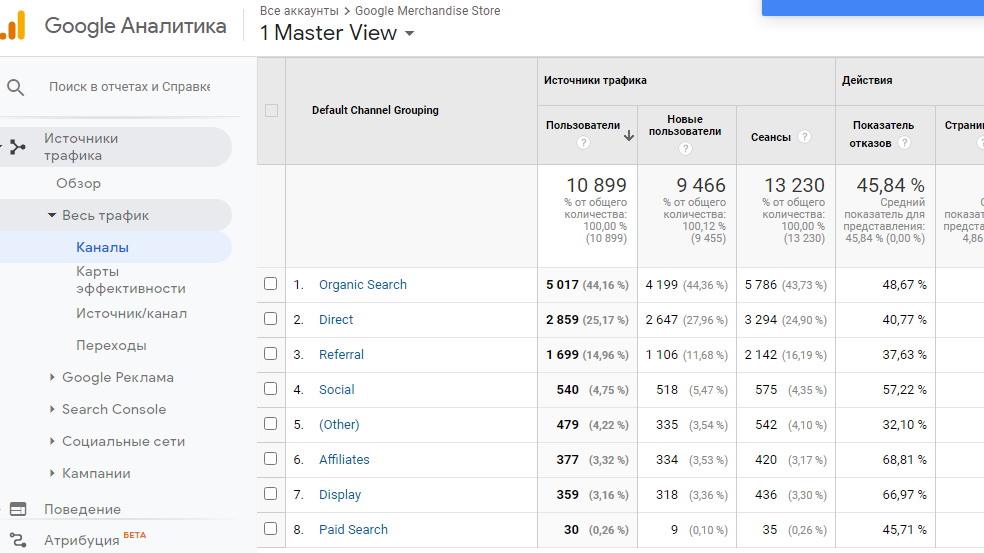Image resolution: width=984 pixels, height=553 pixels.
Task: Click the search magnifier icon in sidebar
Action: tap(16, 87)
